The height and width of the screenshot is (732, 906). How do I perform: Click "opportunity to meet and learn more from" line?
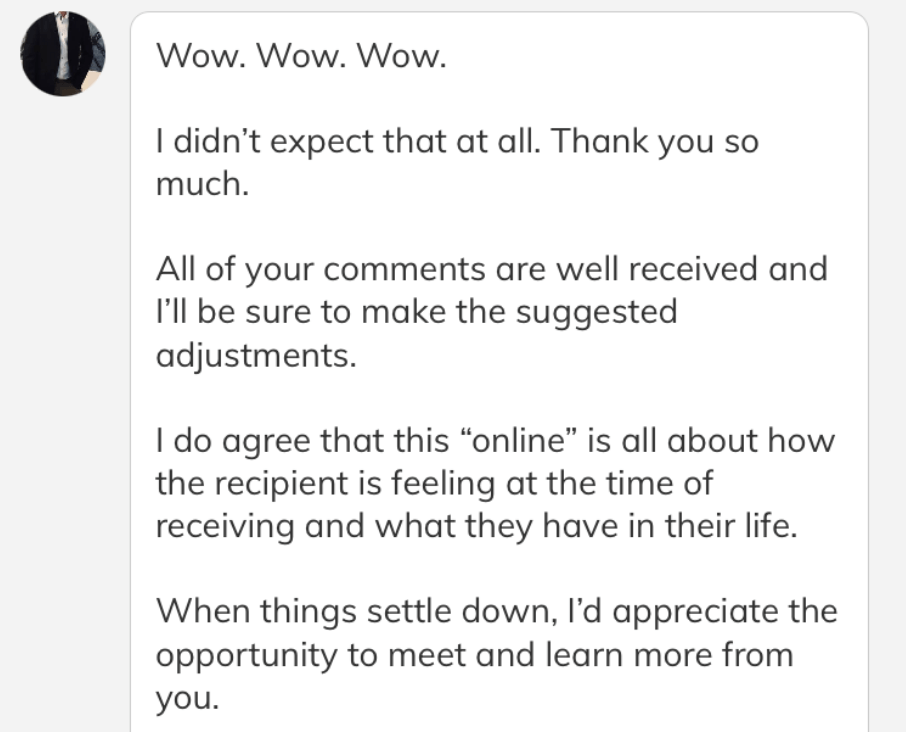[x=474, y=655]
